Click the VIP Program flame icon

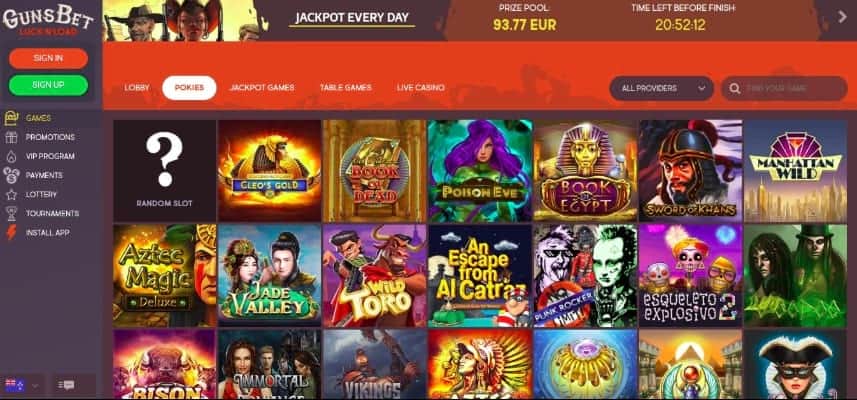[11, 156]
